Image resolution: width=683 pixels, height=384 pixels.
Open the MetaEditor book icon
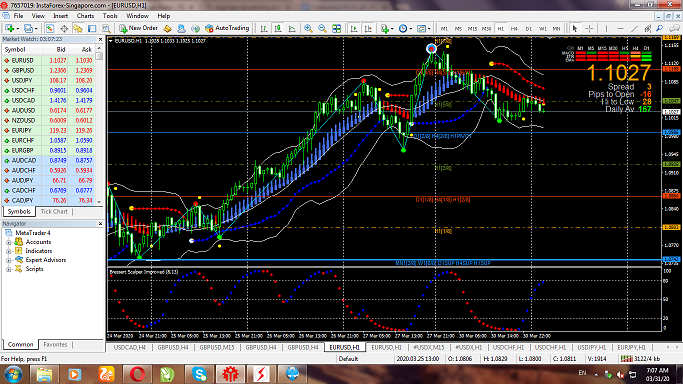167,28
